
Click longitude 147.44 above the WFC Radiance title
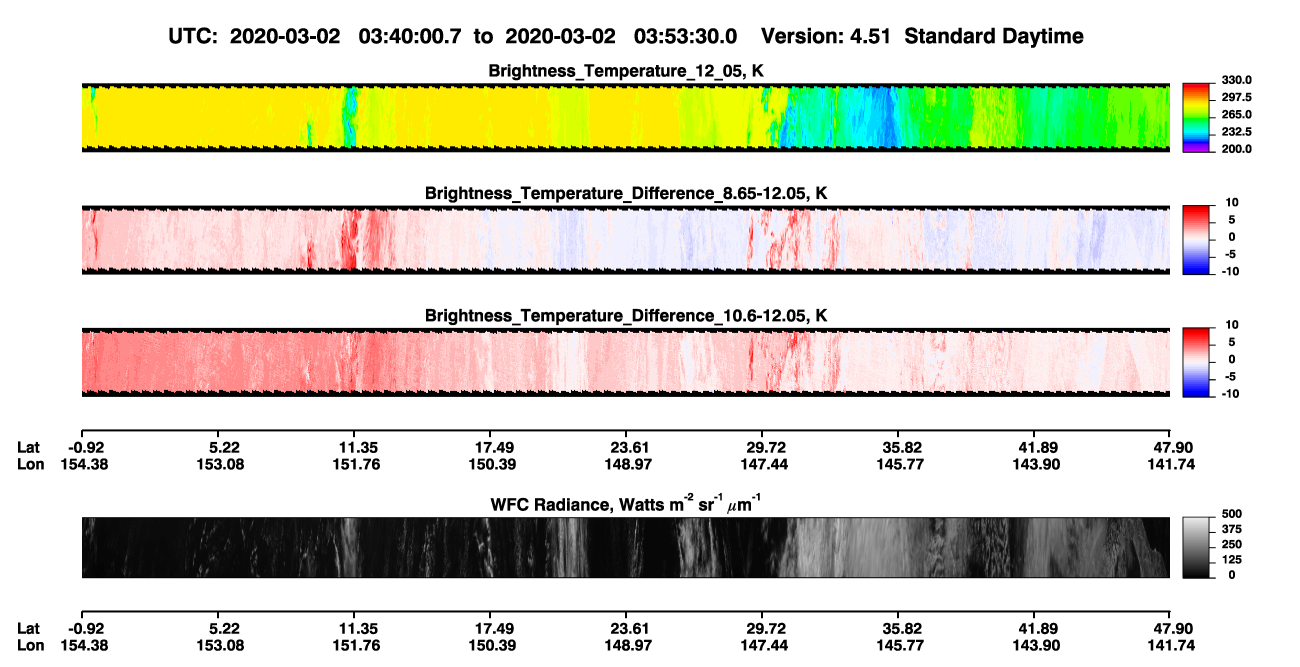coord(762,464)
